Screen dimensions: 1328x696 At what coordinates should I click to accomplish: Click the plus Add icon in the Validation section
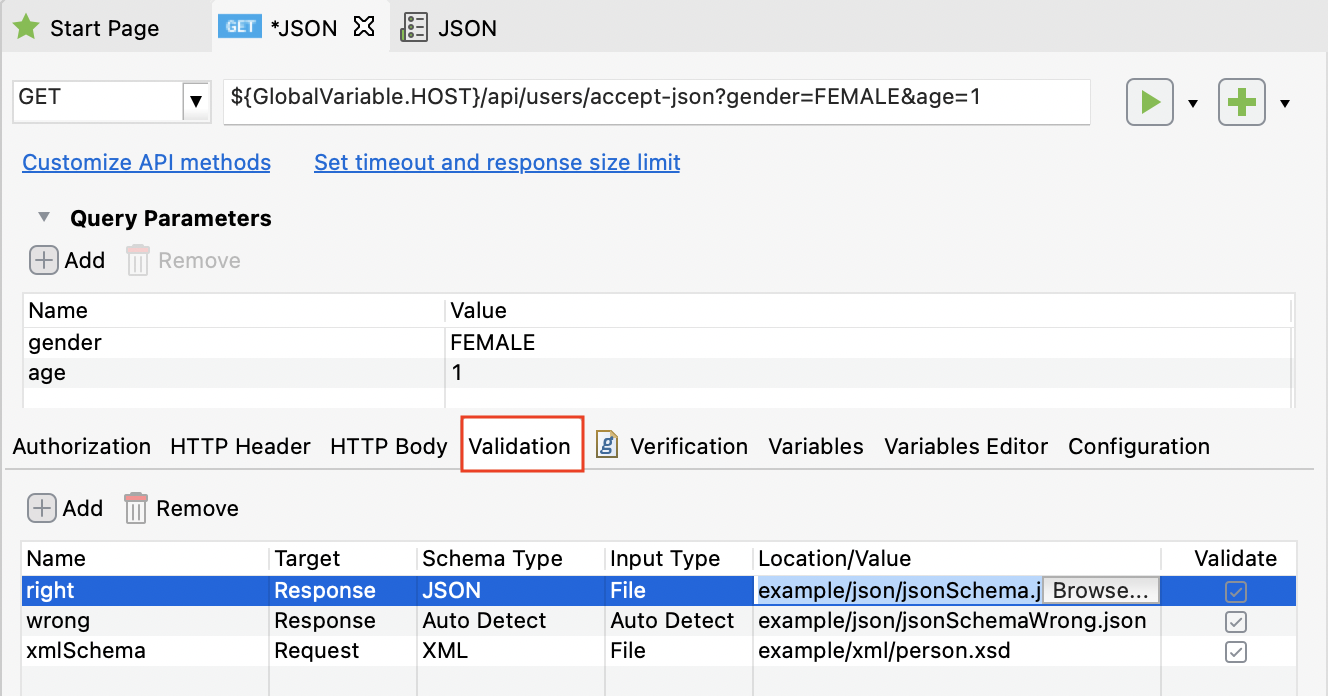(42, 508)
